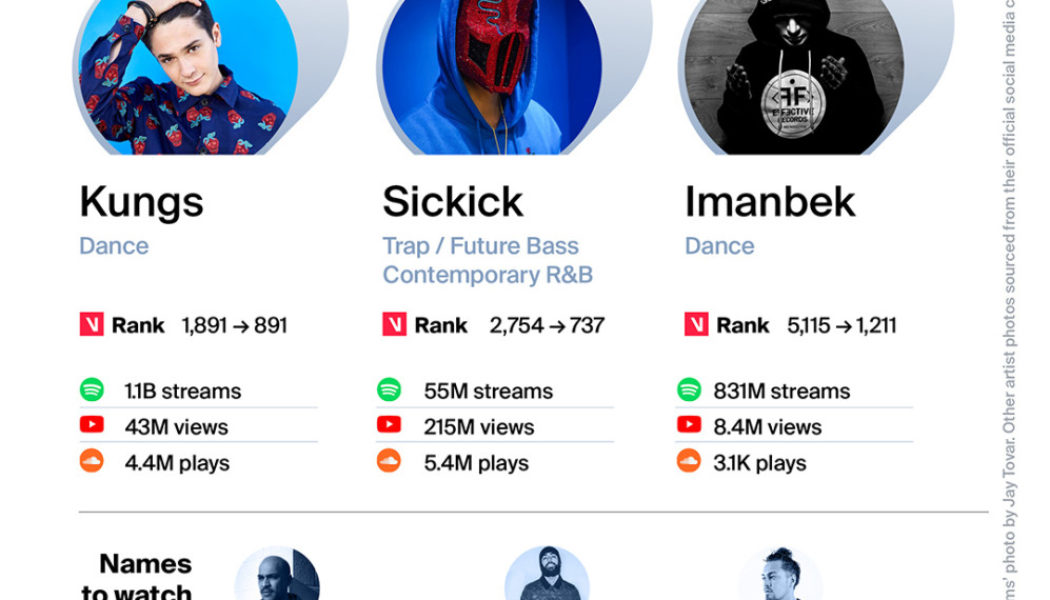
Task: Click the Imanbek artist name heading
Action: [x=770, y=202]
